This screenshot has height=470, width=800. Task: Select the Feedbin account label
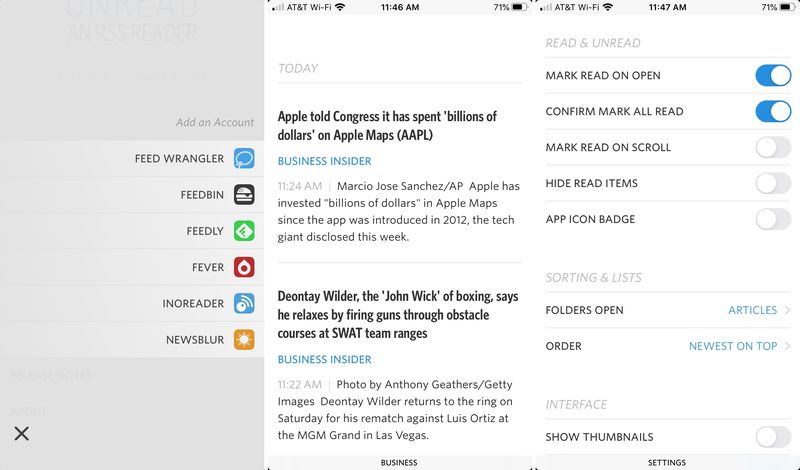click(202, 195)
